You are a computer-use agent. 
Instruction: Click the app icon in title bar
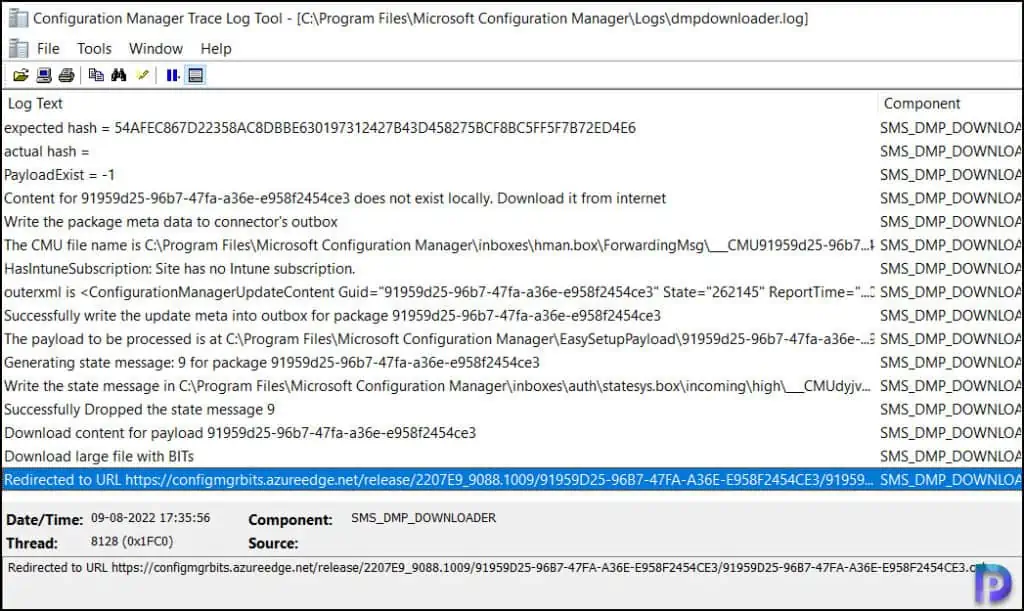click(x=18, y=18)
